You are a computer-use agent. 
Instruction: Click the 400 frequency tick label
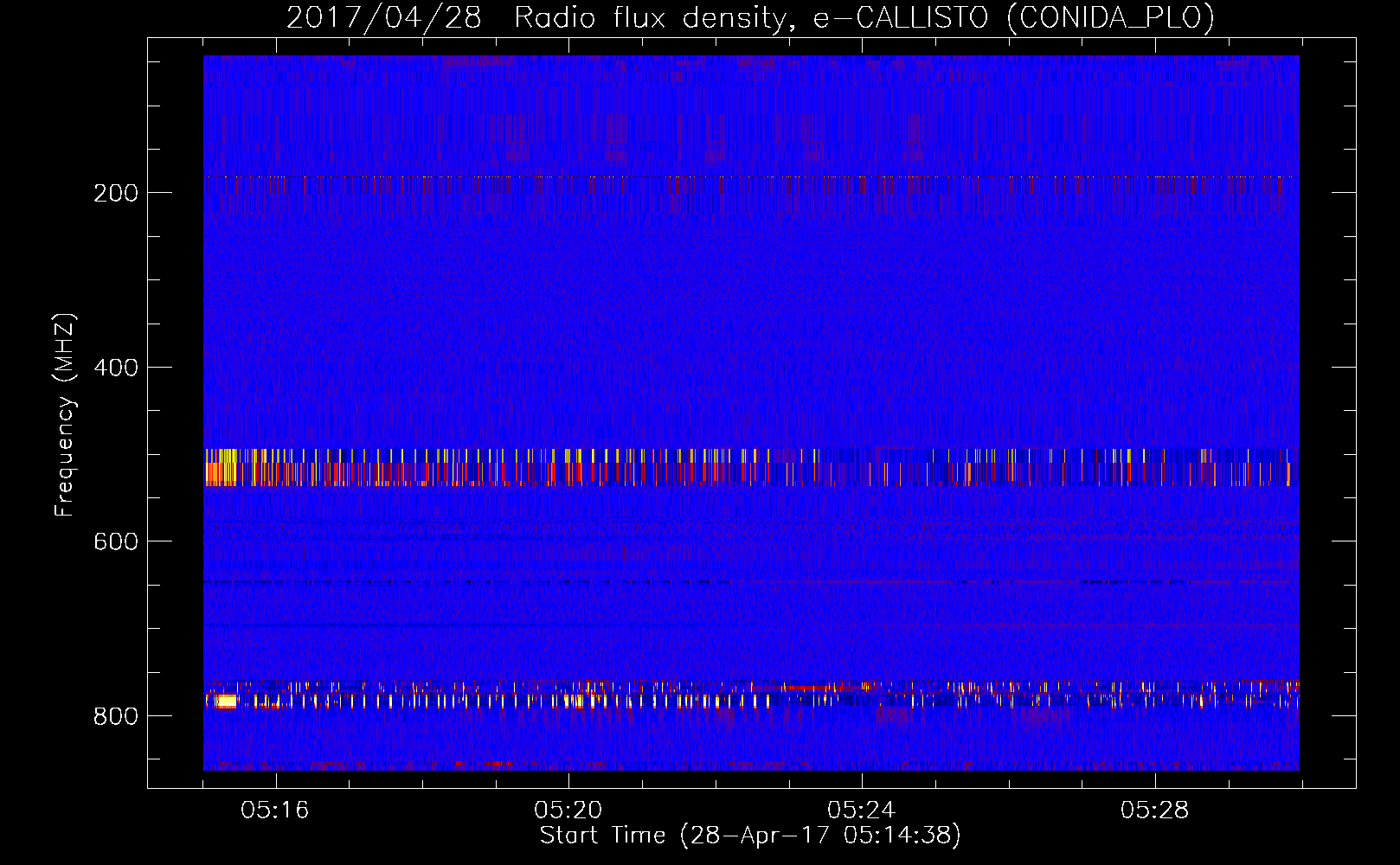click(x=116, y=368)
